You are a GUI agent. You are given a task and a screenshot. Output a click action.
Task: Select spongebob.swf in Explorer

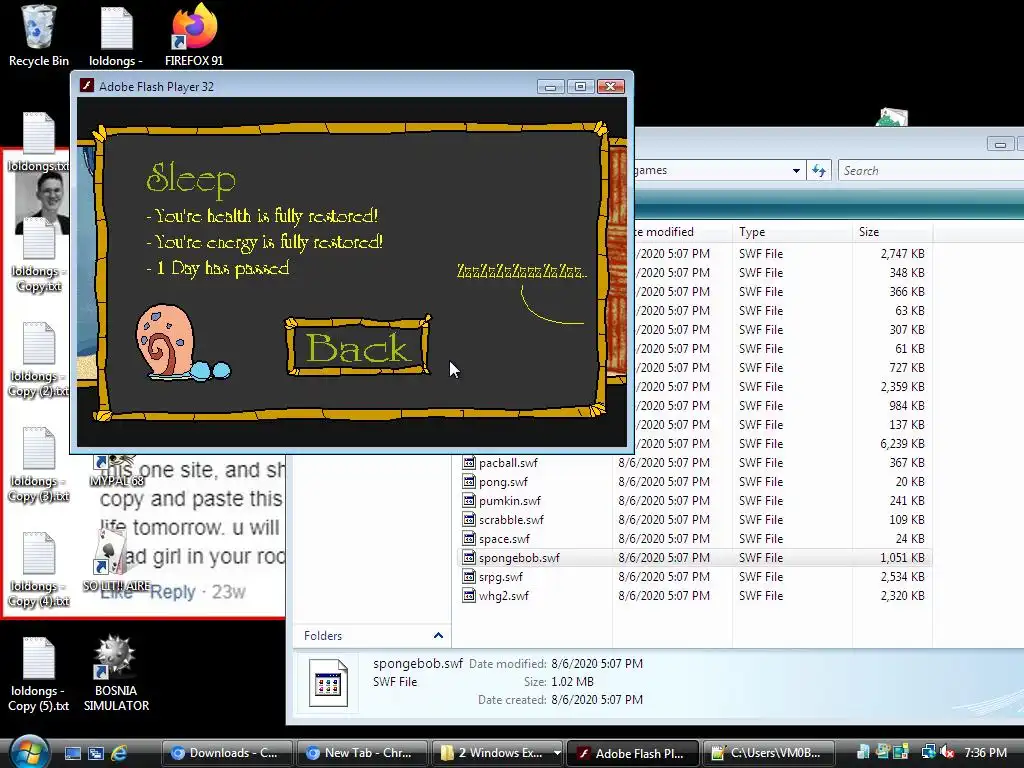point(519,558)
